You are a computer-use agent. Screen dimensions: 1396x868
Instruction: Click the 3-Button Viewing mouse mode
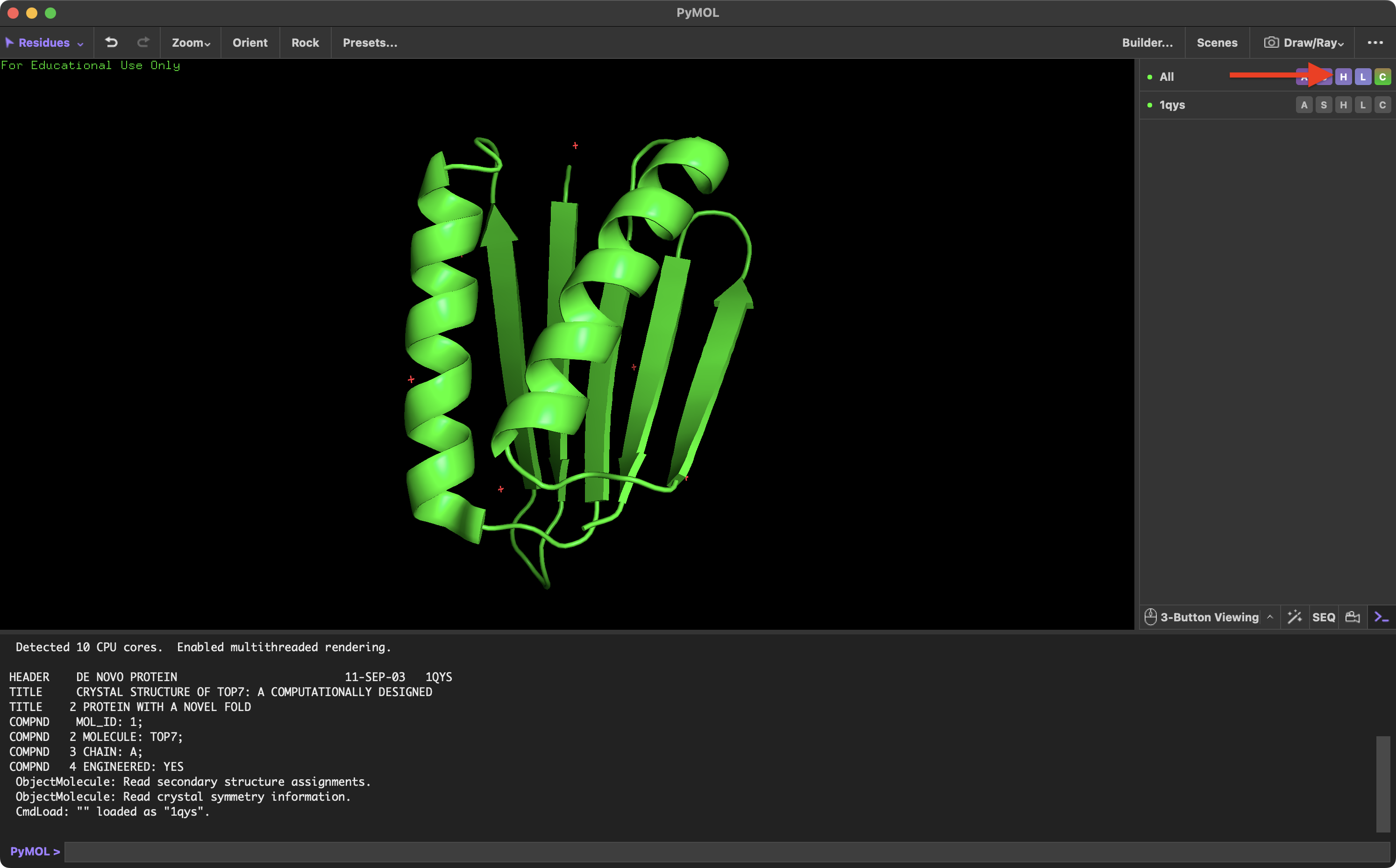click(x=1210, y=617)
